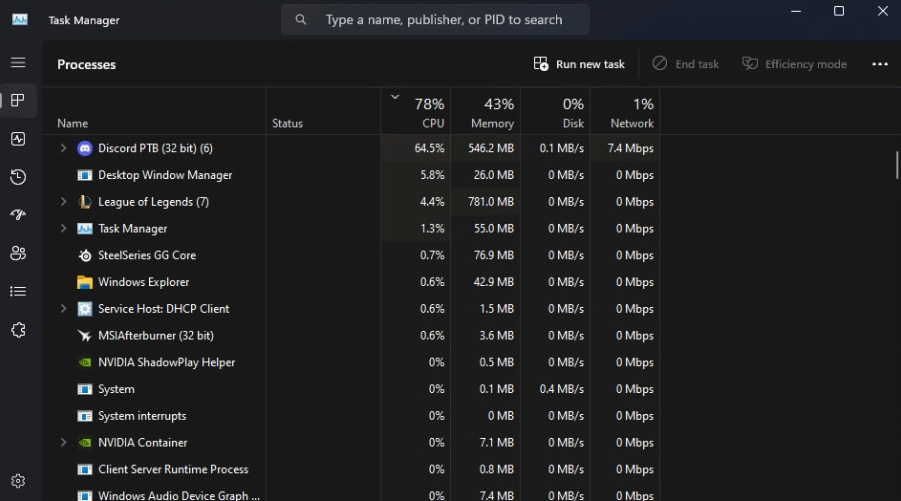
Task: Sort processes by Status column
Action: (287, 124)
